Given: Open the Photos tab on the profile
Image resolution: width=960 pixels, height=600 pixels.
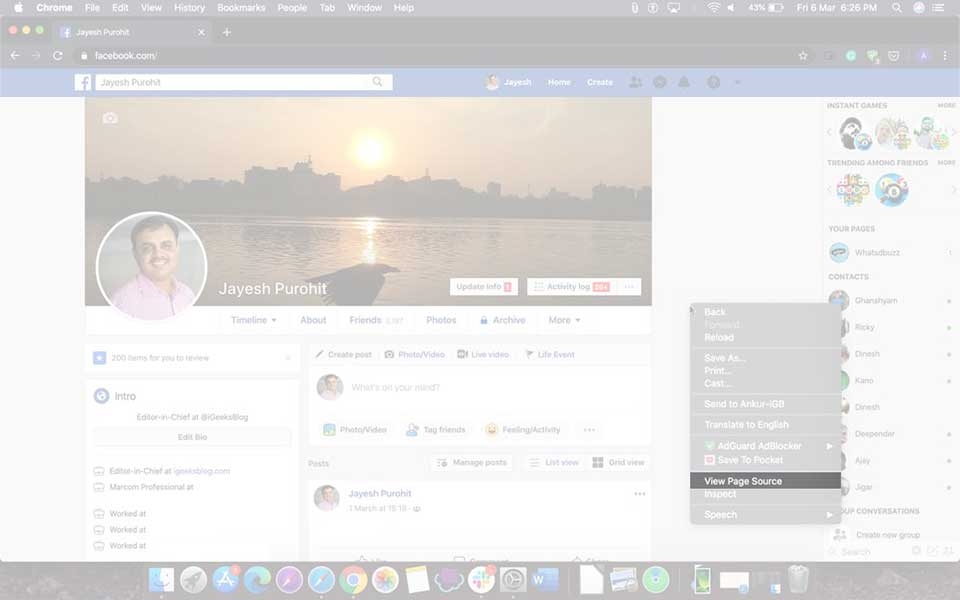Looking at the screenshot, I should (x=441, y=320).
